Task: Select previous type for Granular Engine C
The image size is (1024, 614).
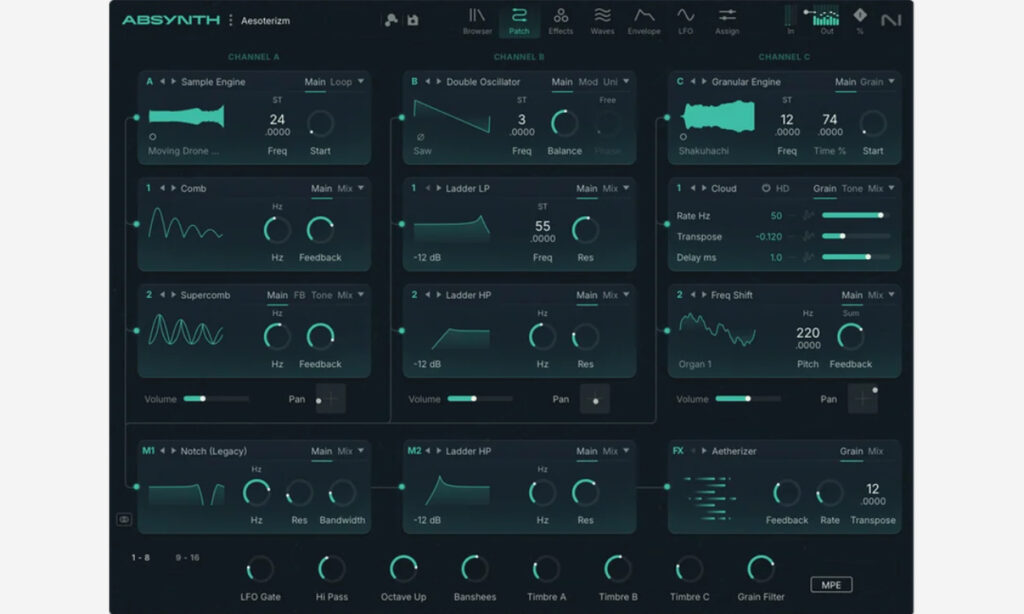Action: (693, 82)
